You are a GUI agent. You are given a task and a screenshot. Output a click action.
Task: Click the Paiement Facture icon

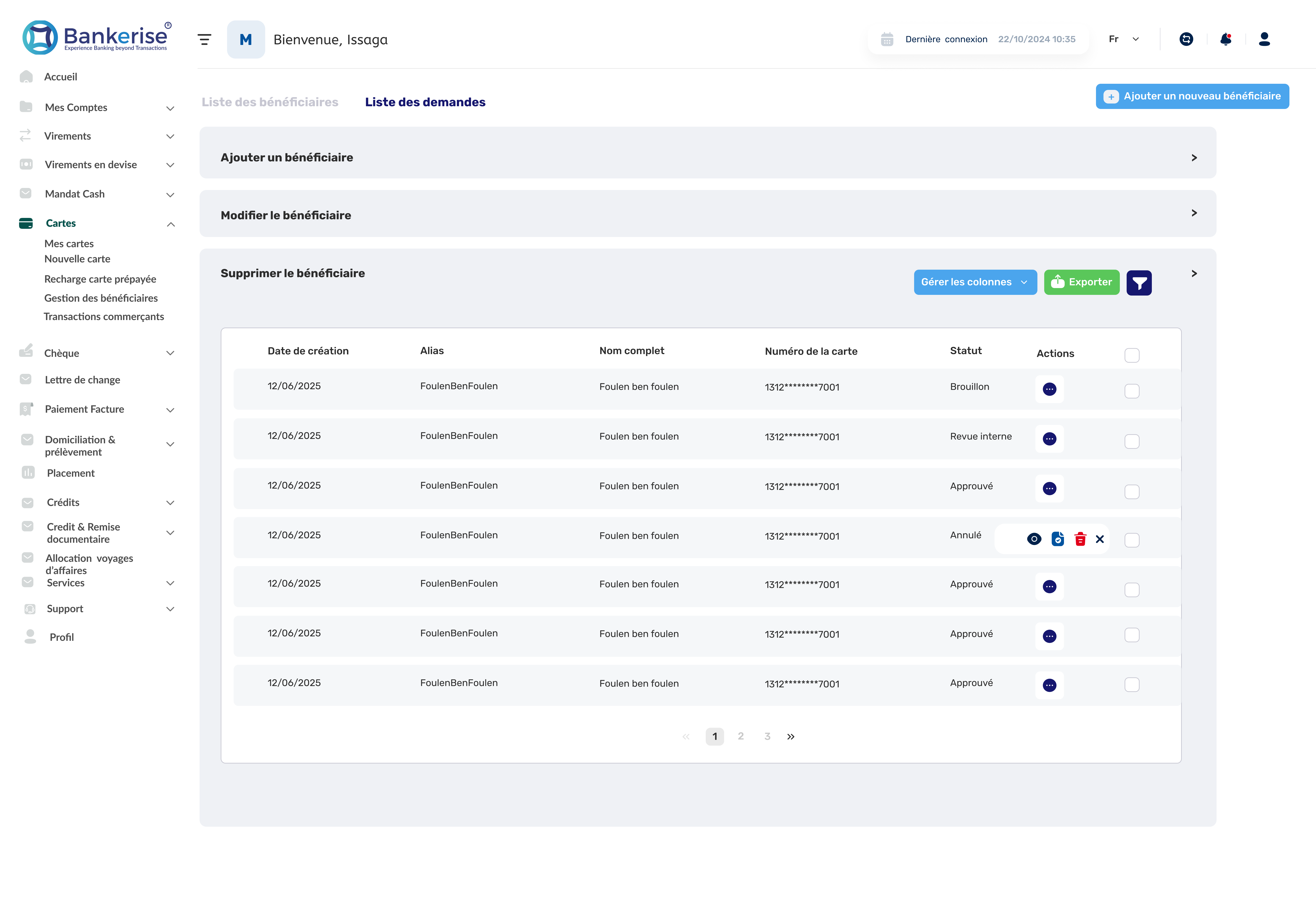click(x=26, y=409)
